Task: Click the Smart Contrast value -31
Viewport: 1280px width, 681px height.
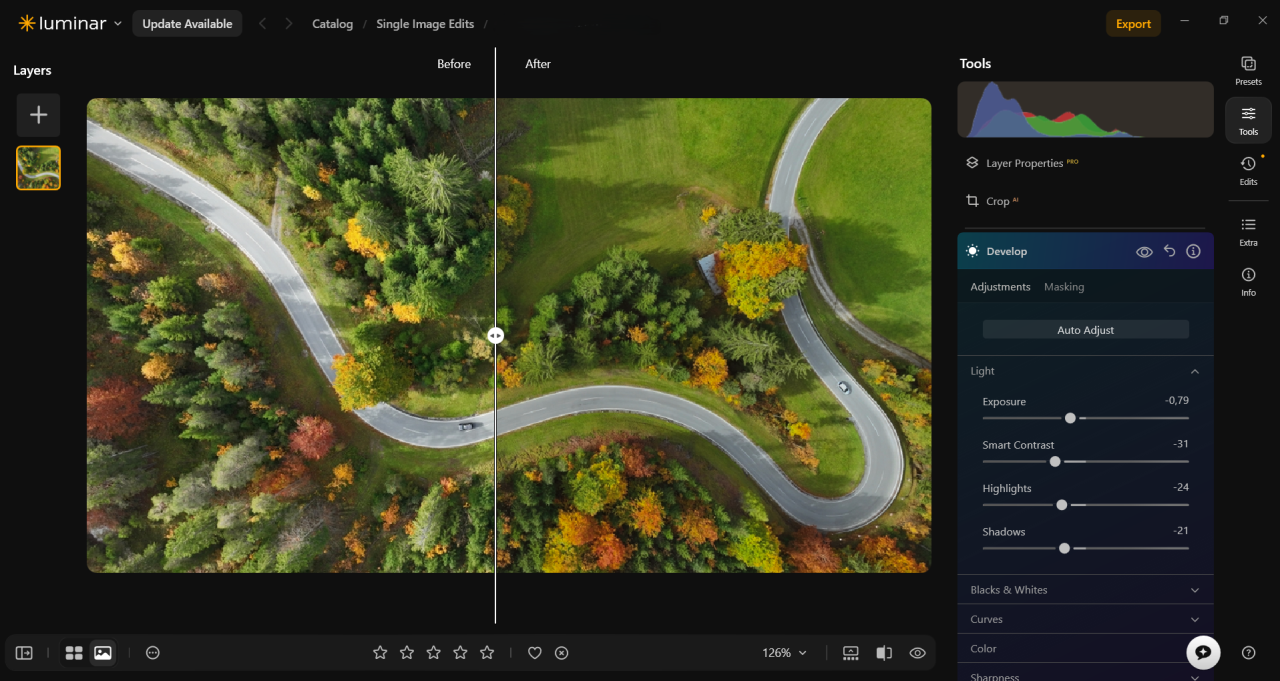Action: click(x=1181, y=444)
